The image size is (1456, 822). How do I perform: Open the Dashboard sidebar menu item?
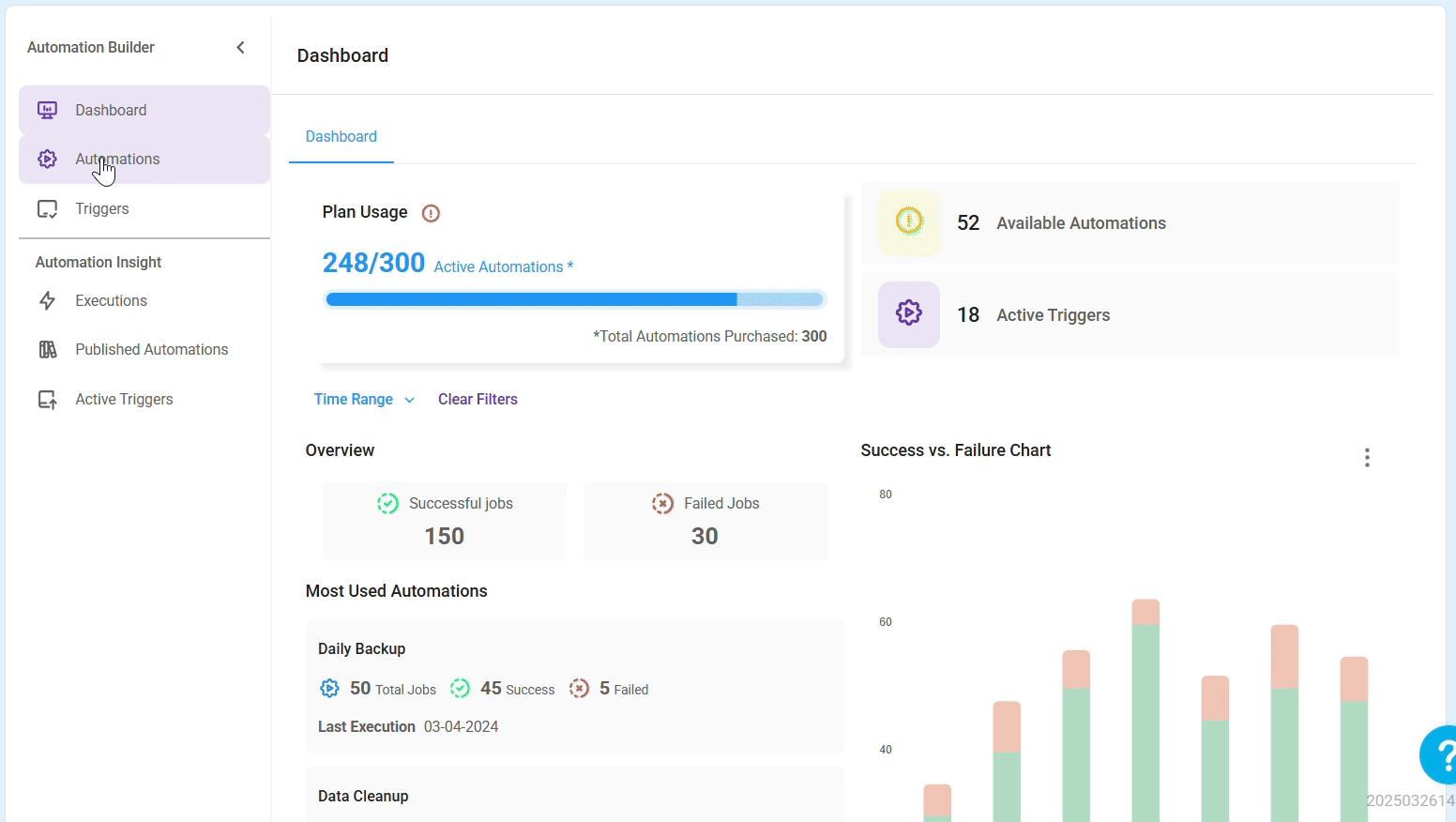point(144,110)
